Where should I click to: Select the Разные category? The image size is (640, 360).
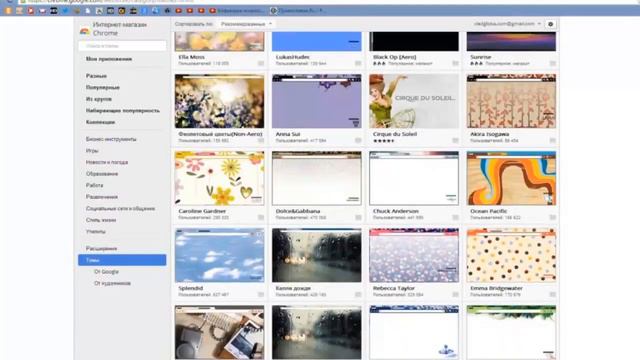click(x=96, y=76)
